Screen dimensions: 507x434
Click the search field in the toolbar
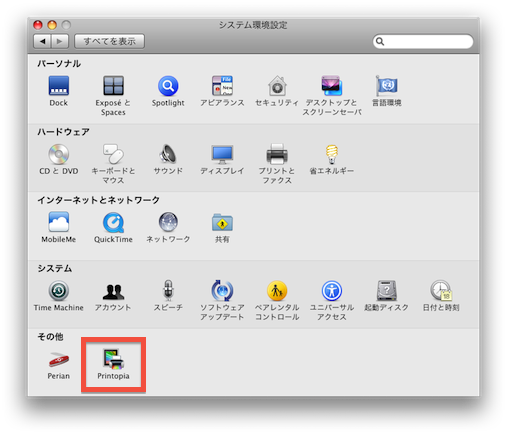423,41
